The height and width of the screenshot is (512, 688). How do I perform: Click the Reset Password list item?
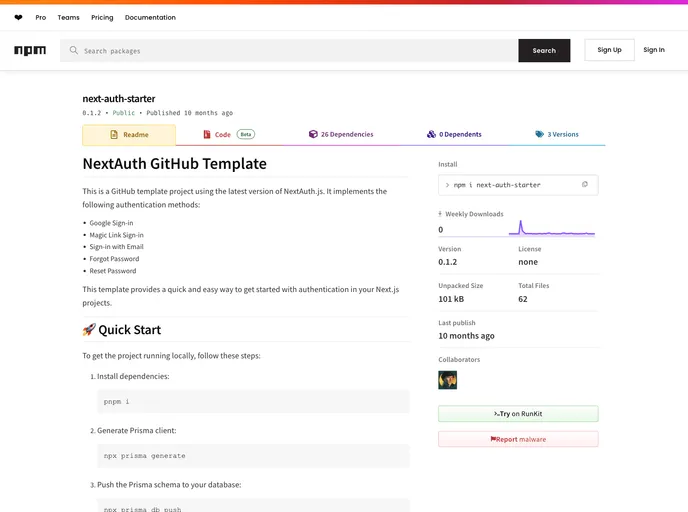pos(113,271)
